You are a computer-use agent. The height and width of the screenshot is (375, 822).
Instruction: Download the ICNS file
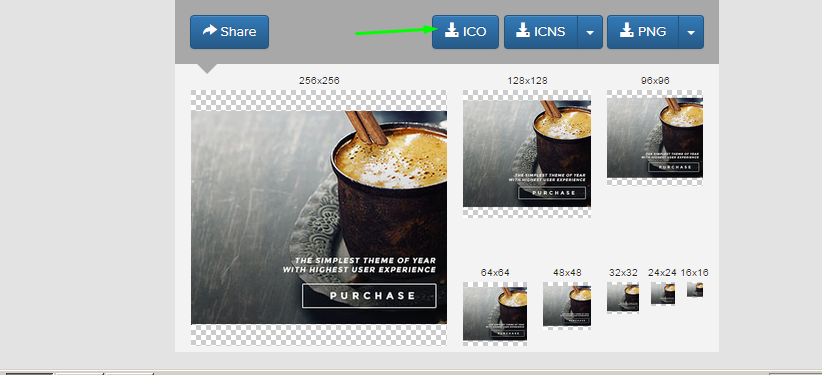(x=540, y=32)
